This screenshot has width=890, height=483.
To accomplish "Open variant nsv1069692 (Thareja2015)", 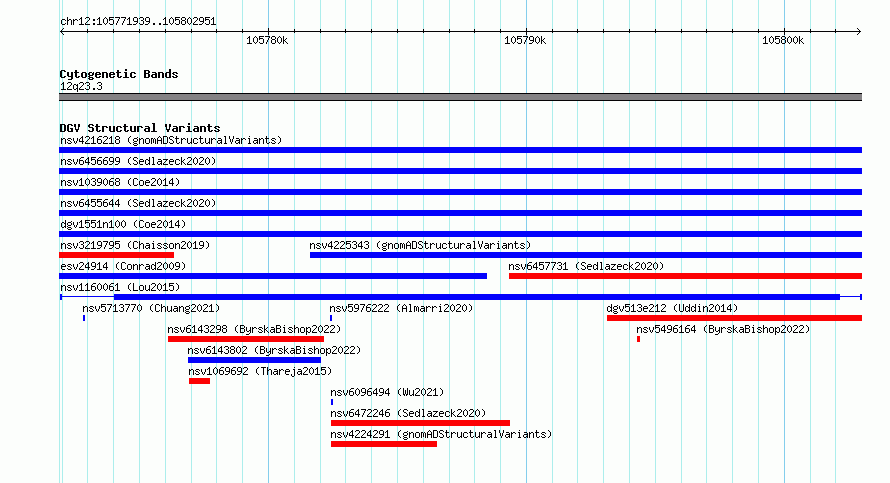I will click(x=260, y=371).
